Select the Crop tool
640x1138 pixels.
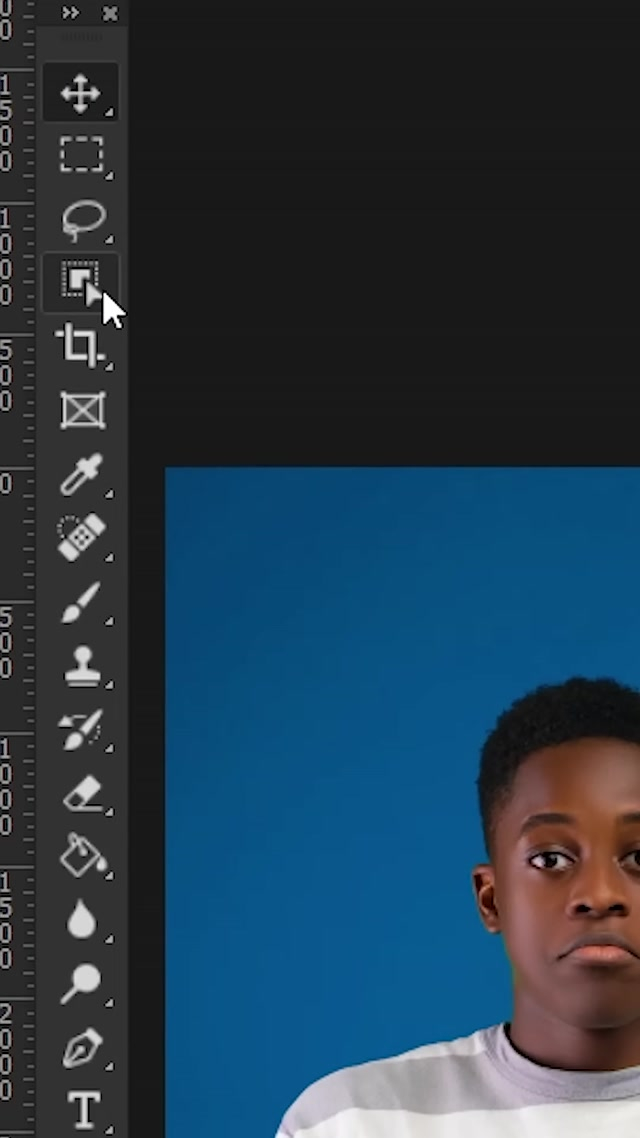[x=81, y=346]
